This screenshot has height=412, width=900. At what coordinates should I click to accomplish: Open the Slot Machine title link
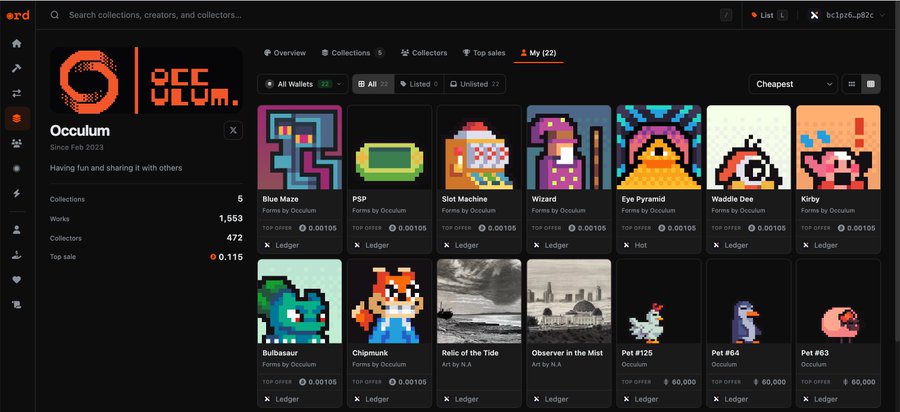(464, 199)
